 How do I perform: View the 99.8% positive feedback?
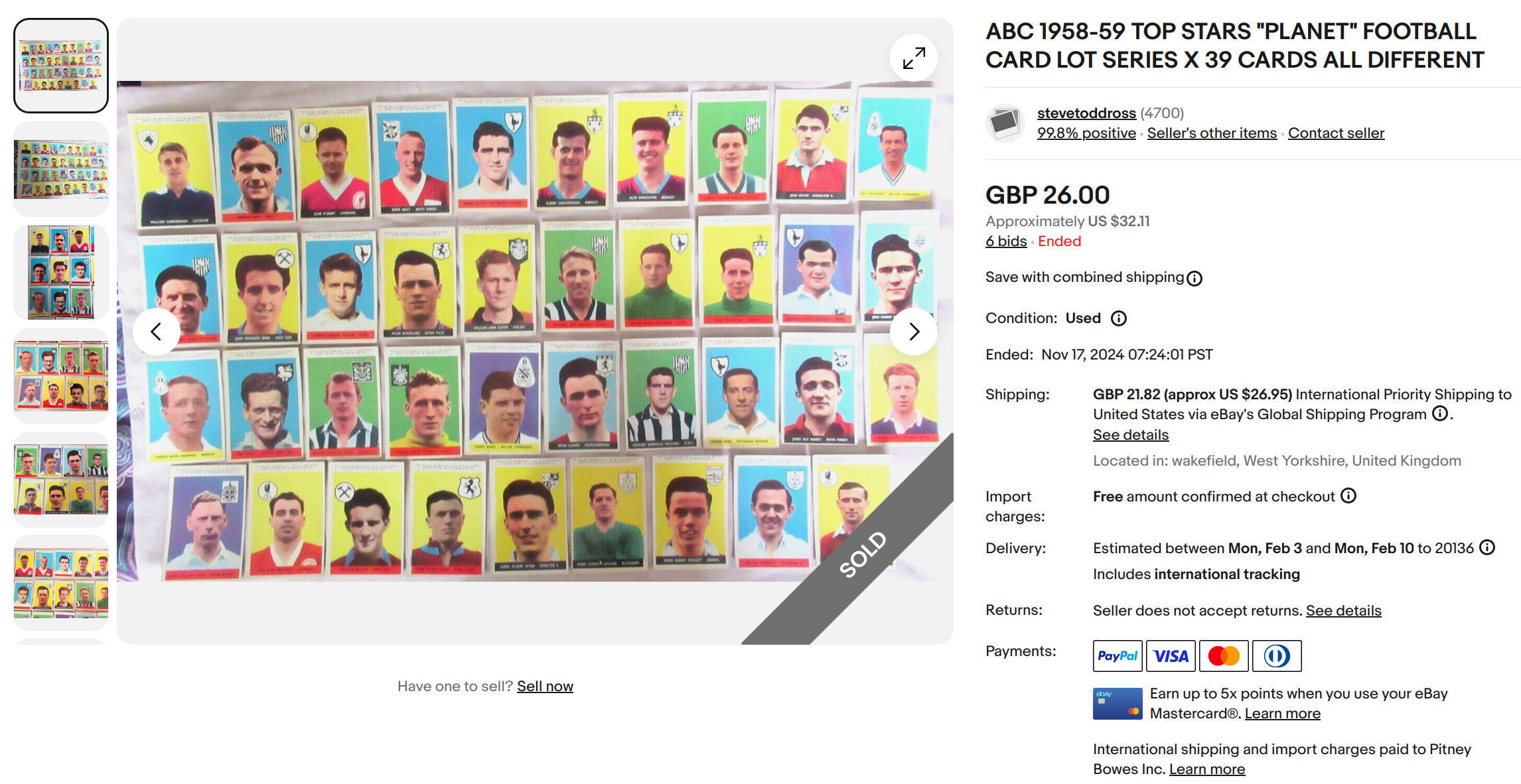(1086, 133)
